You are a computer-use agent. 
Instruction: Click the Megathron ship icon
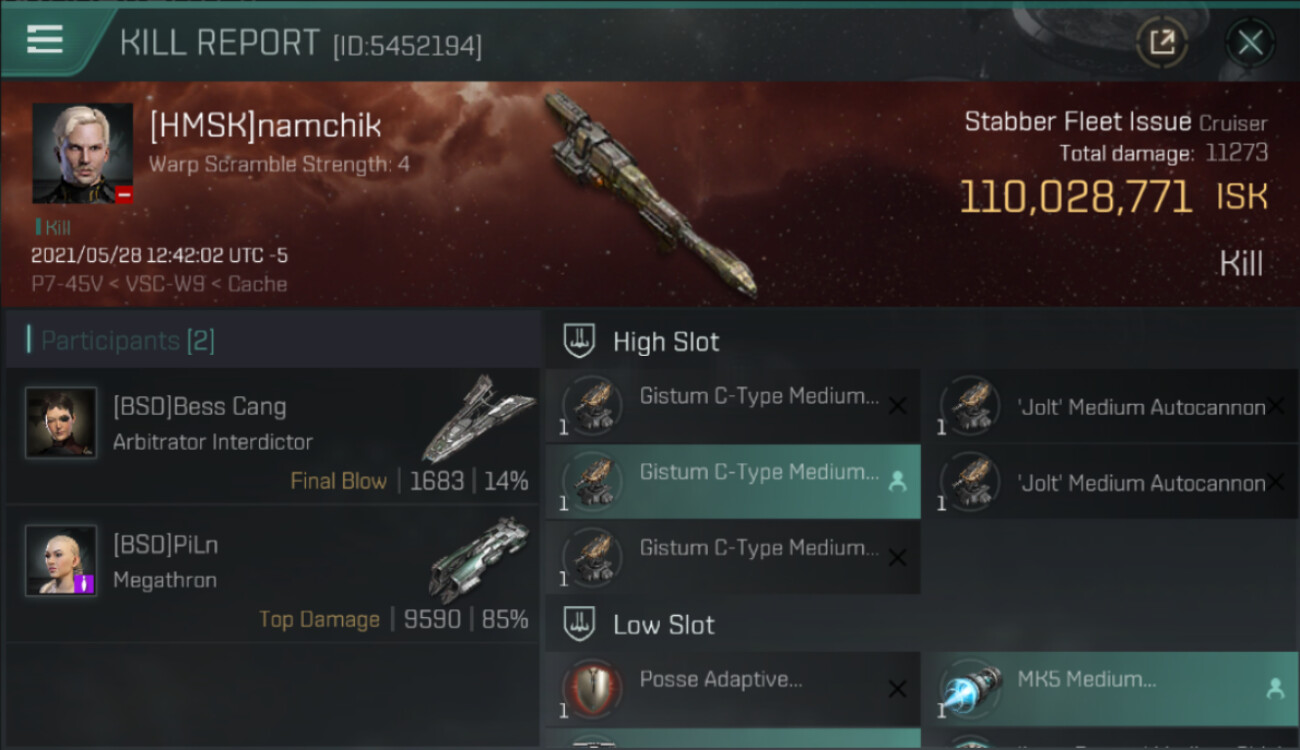478,560
